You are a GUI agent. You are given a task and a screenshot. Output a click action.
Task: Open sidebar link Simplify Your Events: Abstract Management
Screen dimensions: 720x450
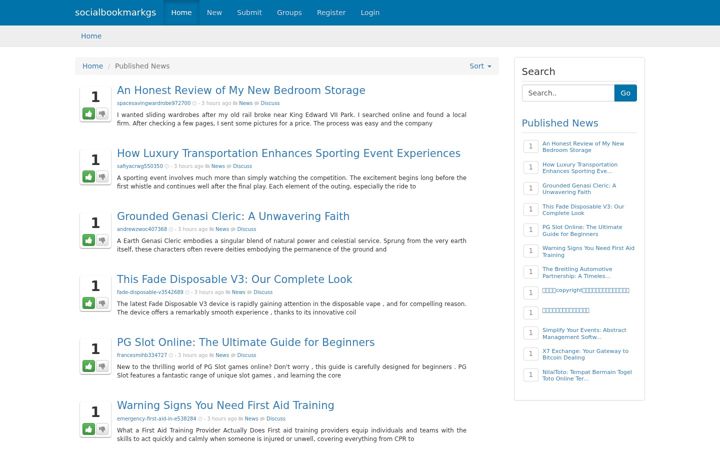click(584, 333)
